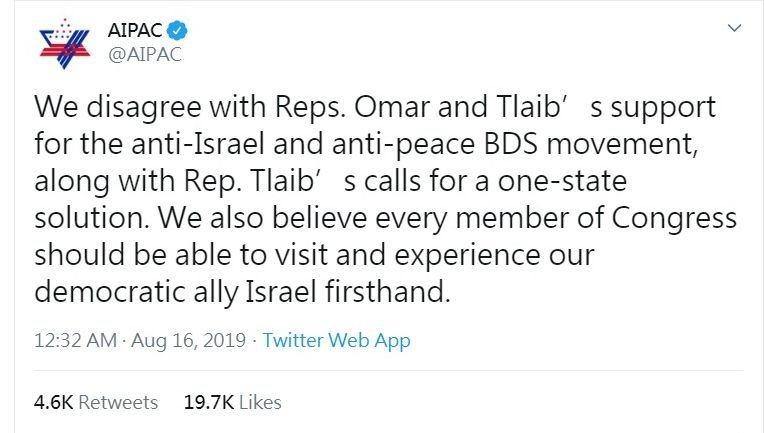Select the Aug 16, 2019 date
This screenshot has width=764, height=433.
pyautogui.click(x=189, y=340)
